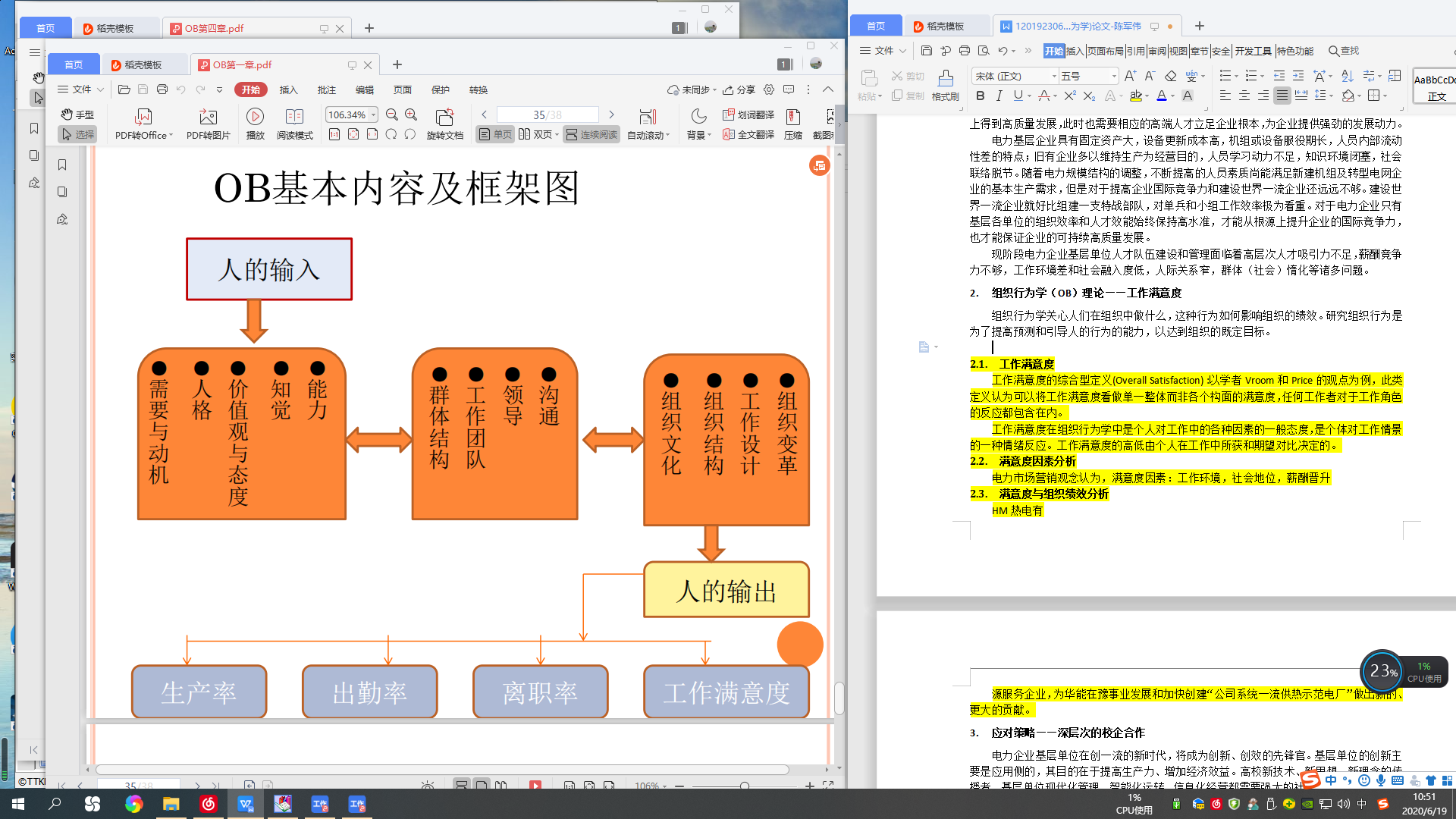Click the word-selection translate button
The height and width of the screenshot is (819, 1456).
[748, 115]
